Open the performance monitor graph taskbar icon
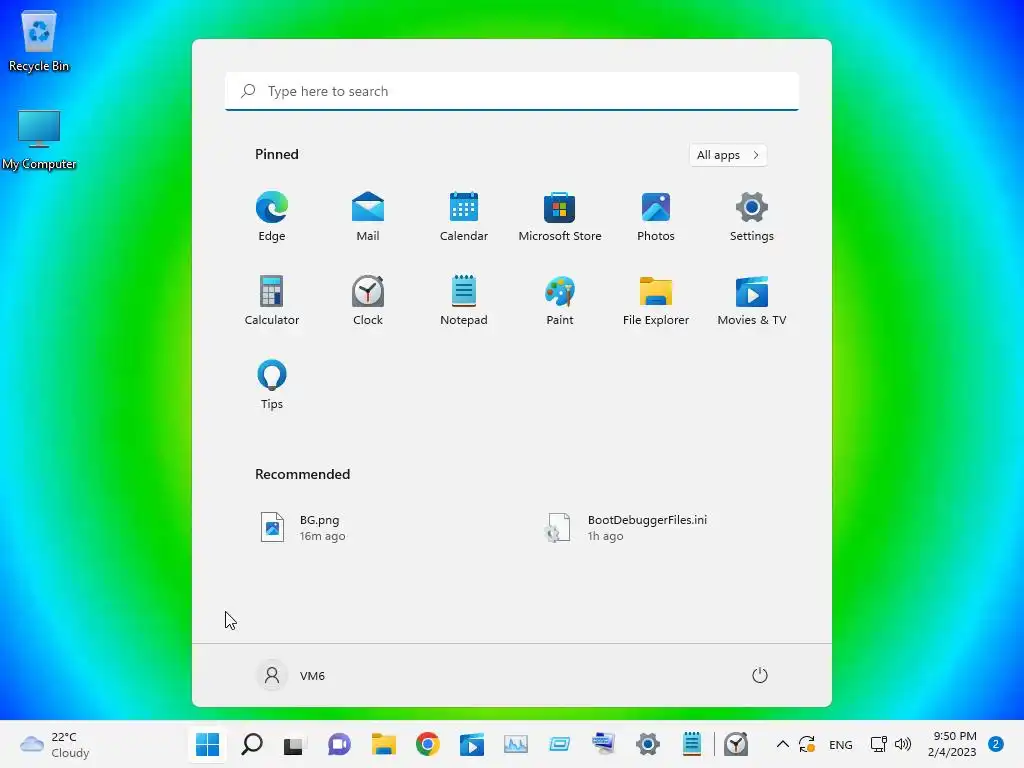This screenshot has height=768, width=1024. coord(516,744)
